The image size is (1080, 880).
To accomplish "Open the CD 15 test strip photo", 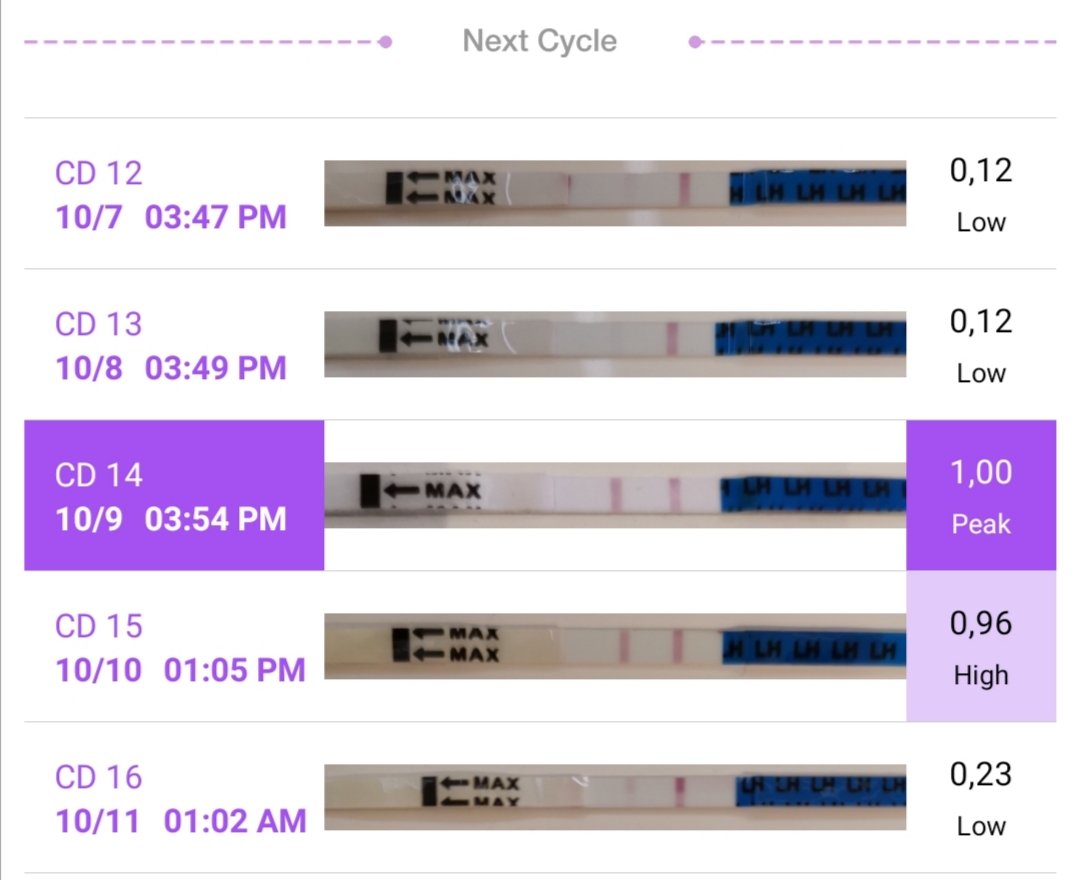I will (x=615, y=646).
